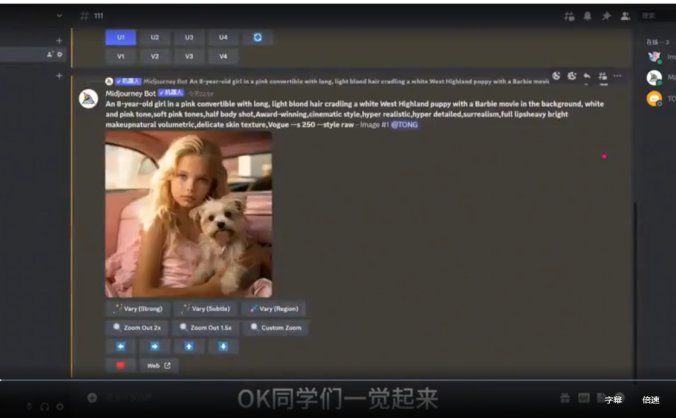Open notification settings bell icon
This screenshot has width=676, height=418.
point(588,16)
